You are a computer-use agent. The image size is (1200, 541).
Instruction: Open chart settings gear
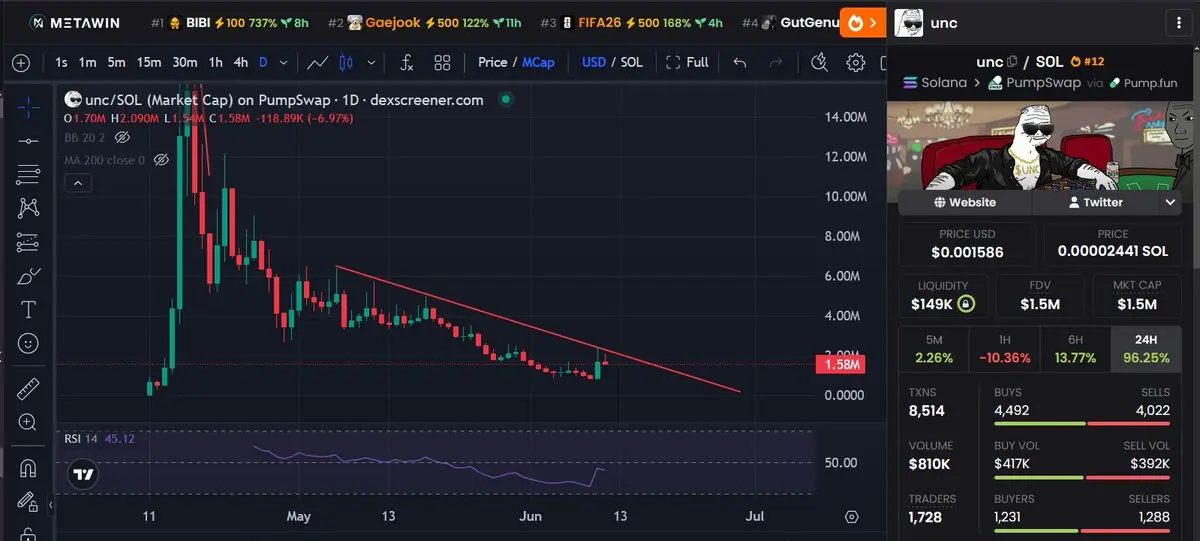tap(855, 63)
